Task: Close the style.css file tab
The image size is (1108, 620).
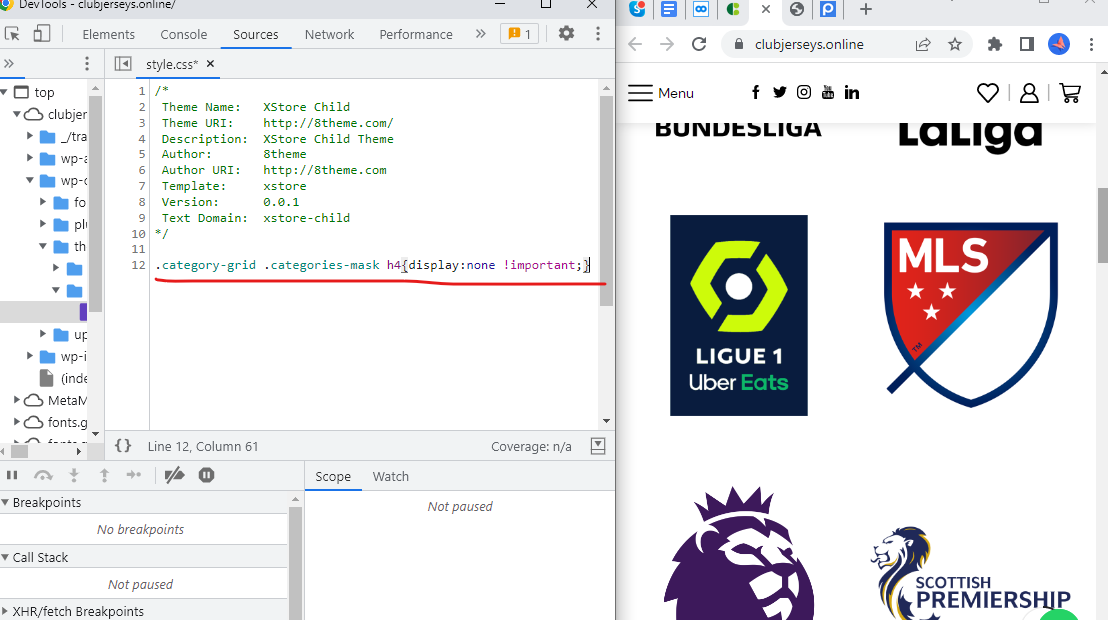Action: point(210,64)
